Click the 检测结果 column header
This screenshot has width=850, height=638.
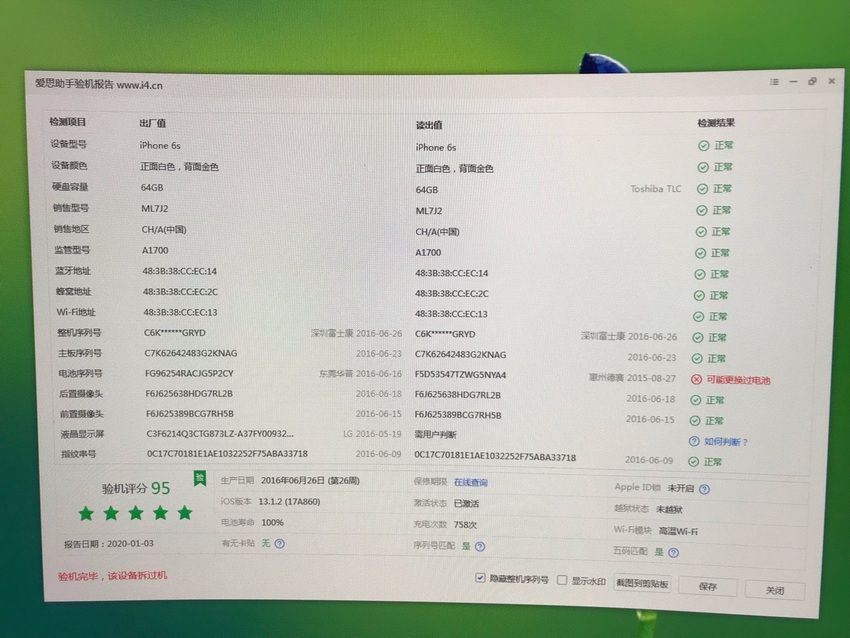pos(716,123)
